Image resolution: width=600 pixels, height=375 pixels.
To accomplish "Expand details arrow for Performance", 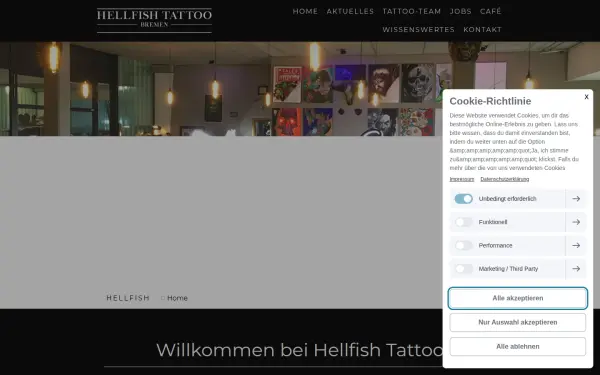I will (576, 245).
